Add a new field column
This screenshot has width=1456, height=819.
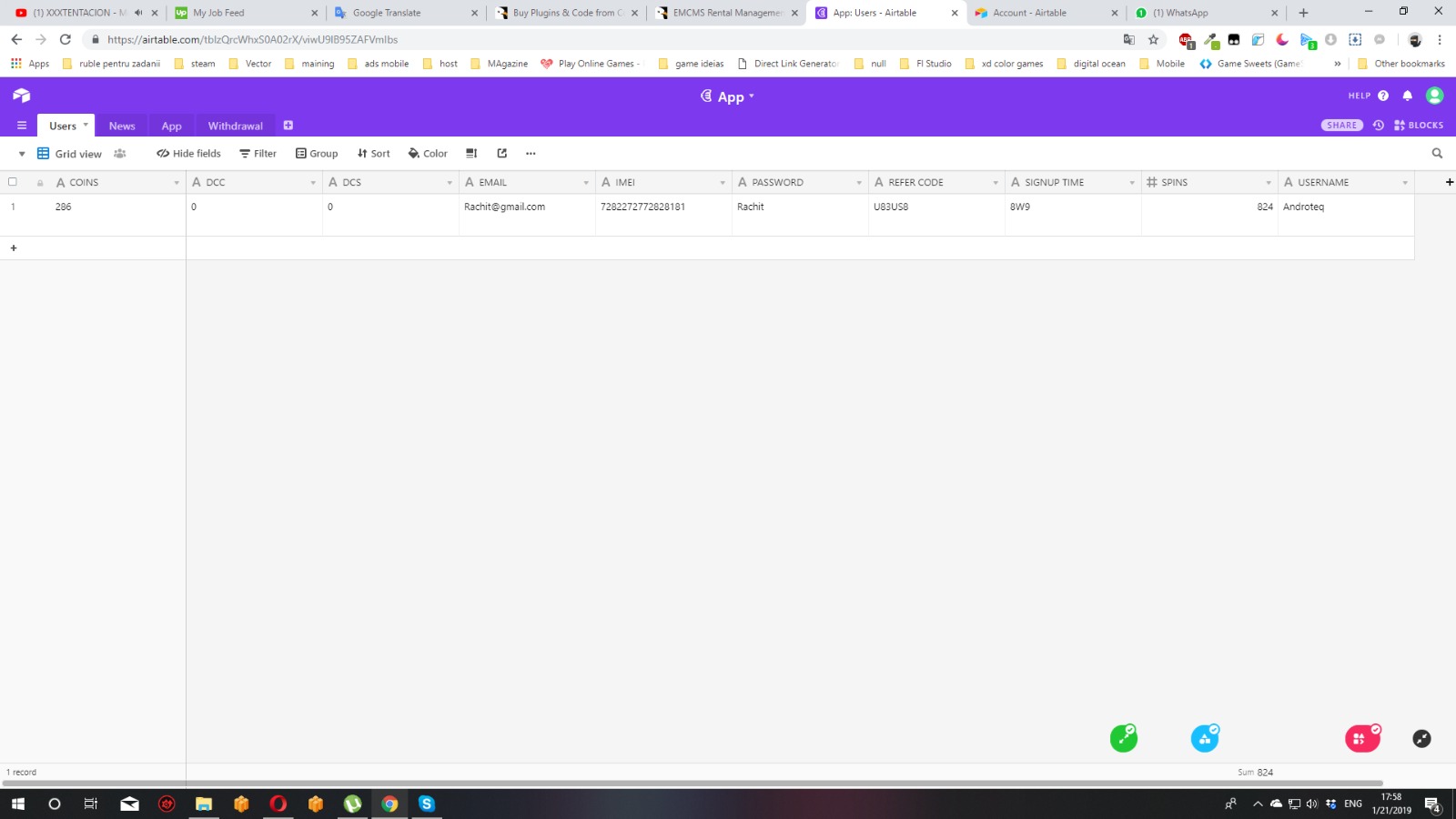[x=1450, y=182]
